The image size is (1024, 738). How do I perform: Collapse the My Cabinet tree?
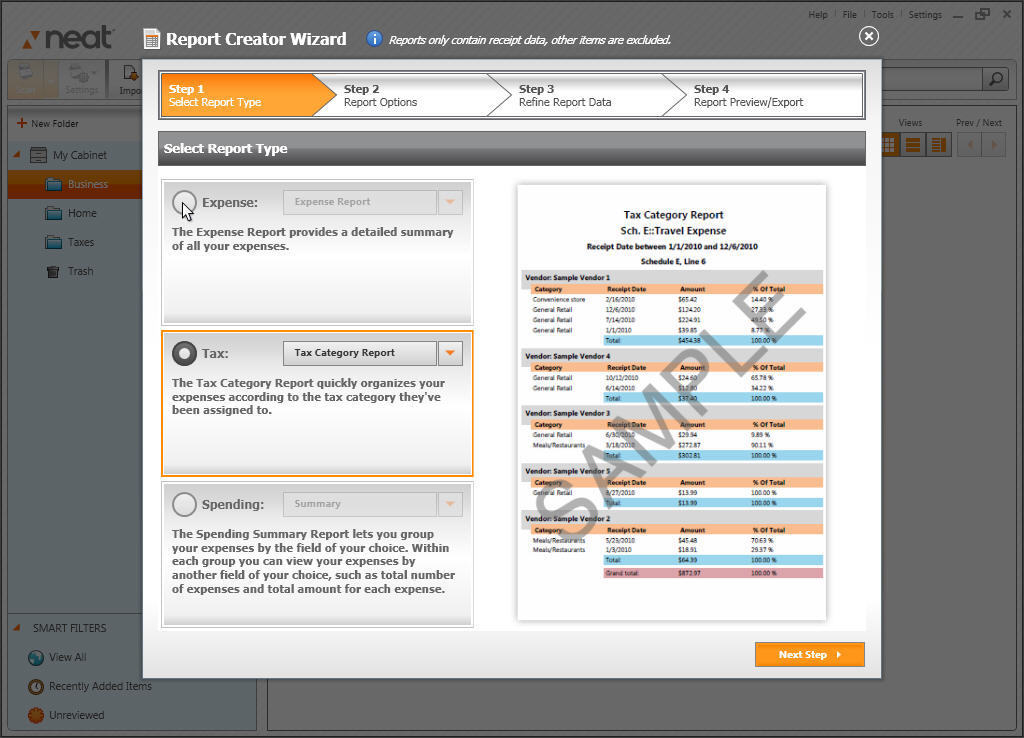point(14,155)
